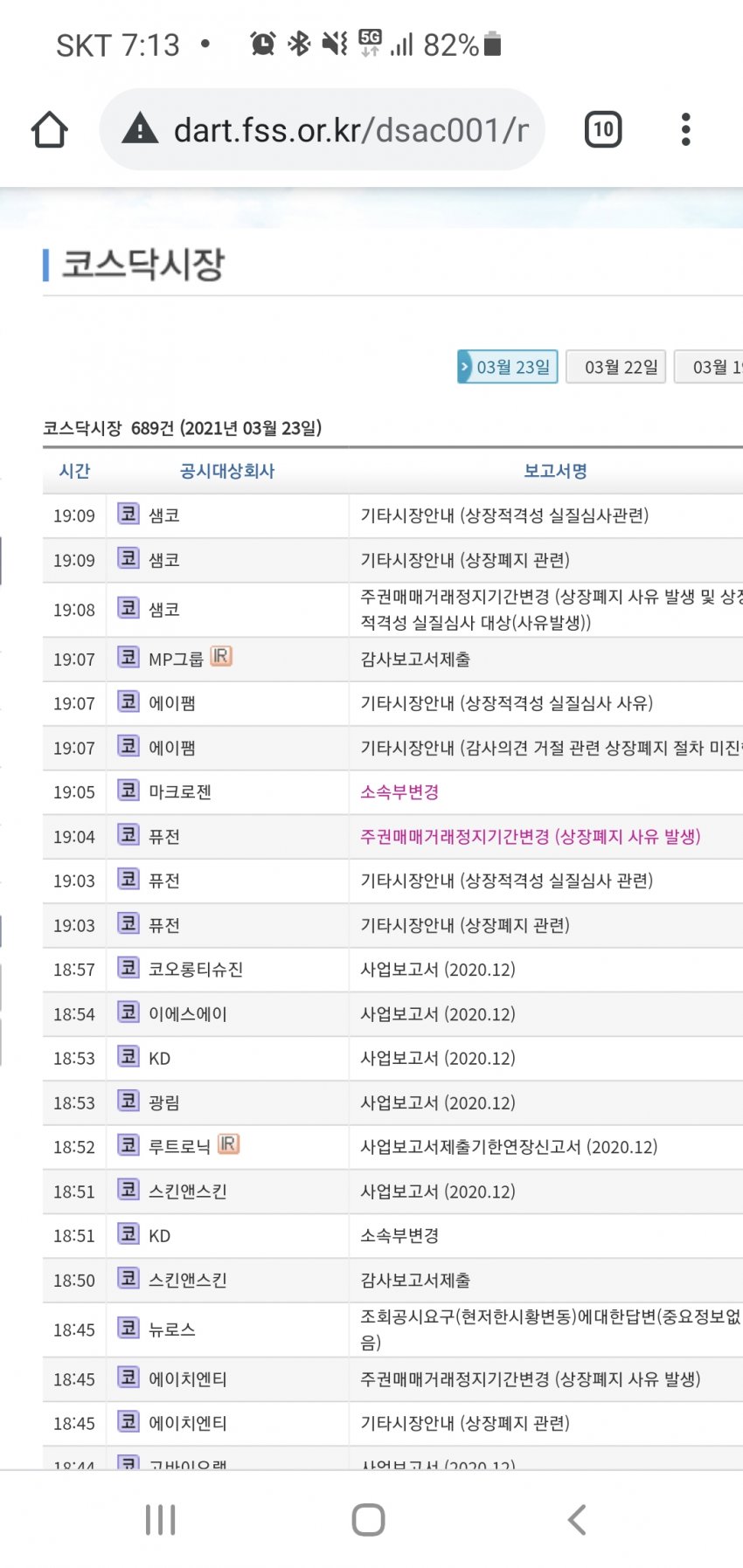The width and height of the screenshot is (743, 1568).
Task: Click KOSDAQ icon beside 루트로닉
Action: tap(128, 1145)
